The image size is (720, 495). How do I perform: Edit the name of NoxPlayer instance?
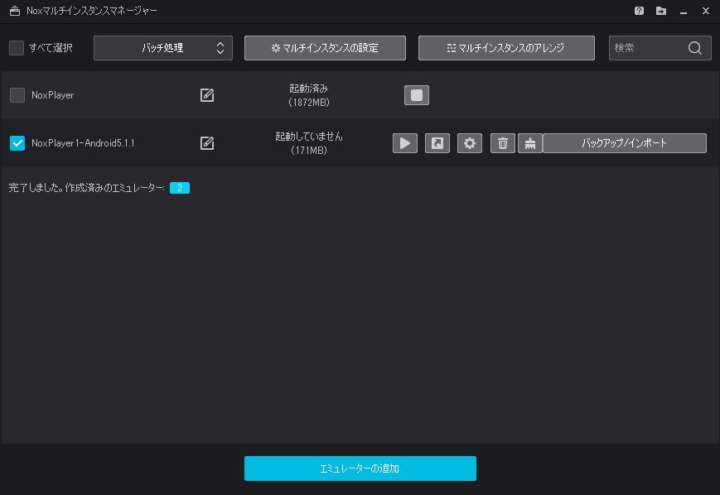(x=207, y=95)
